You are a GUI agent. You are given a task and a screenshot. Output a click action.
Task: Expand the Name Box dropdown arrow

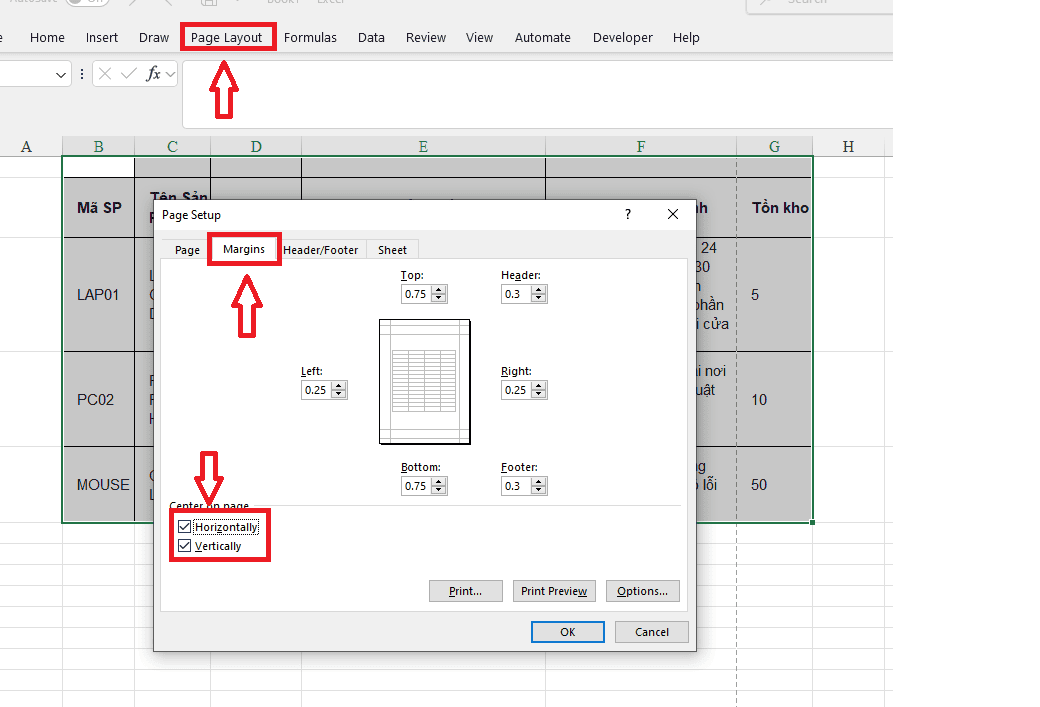tap(60, 74)
